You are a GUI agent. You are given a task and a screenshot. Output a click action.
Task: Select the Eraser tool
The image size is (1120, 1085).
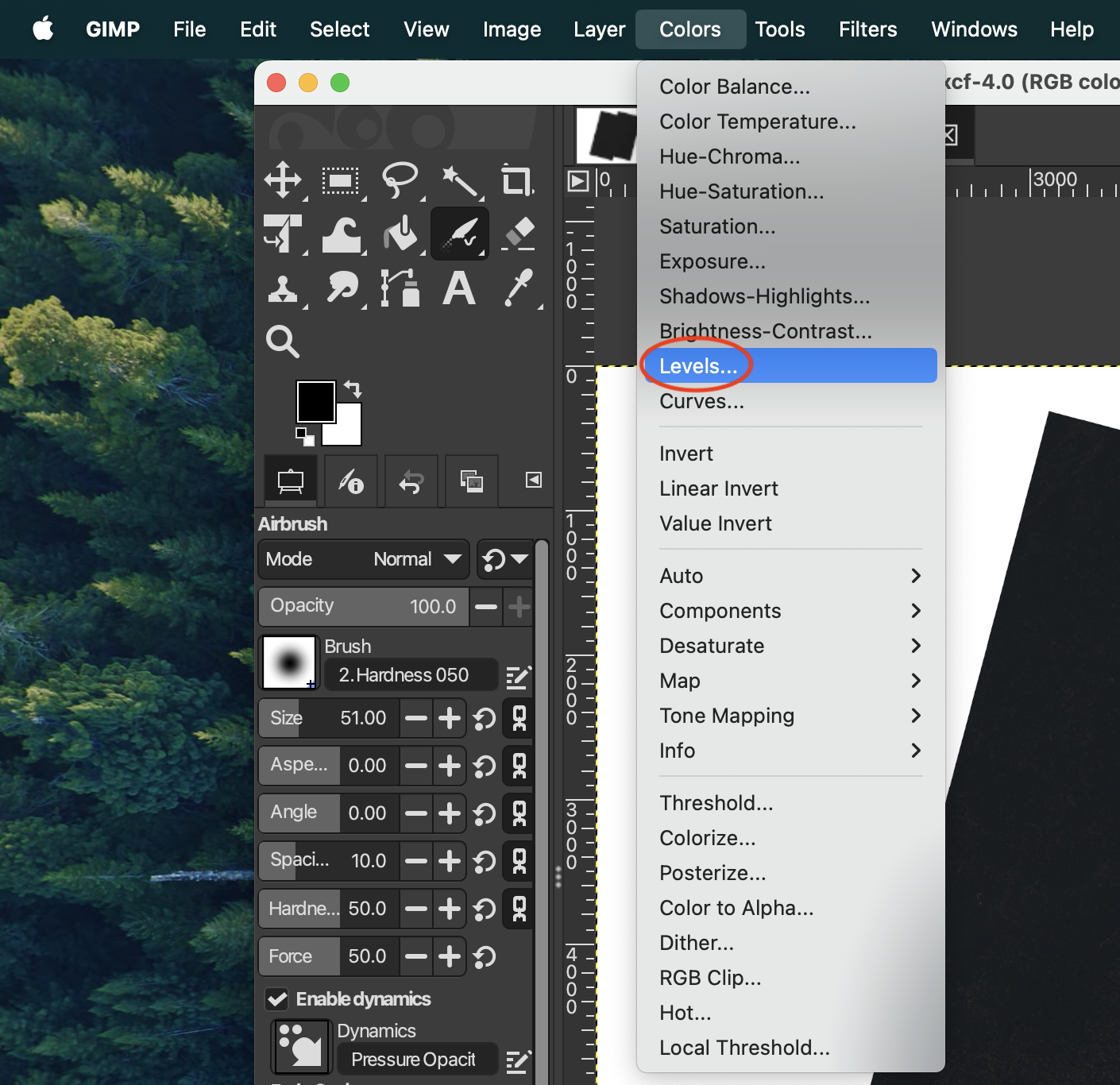pyautogui.click(x=519, y=234)
